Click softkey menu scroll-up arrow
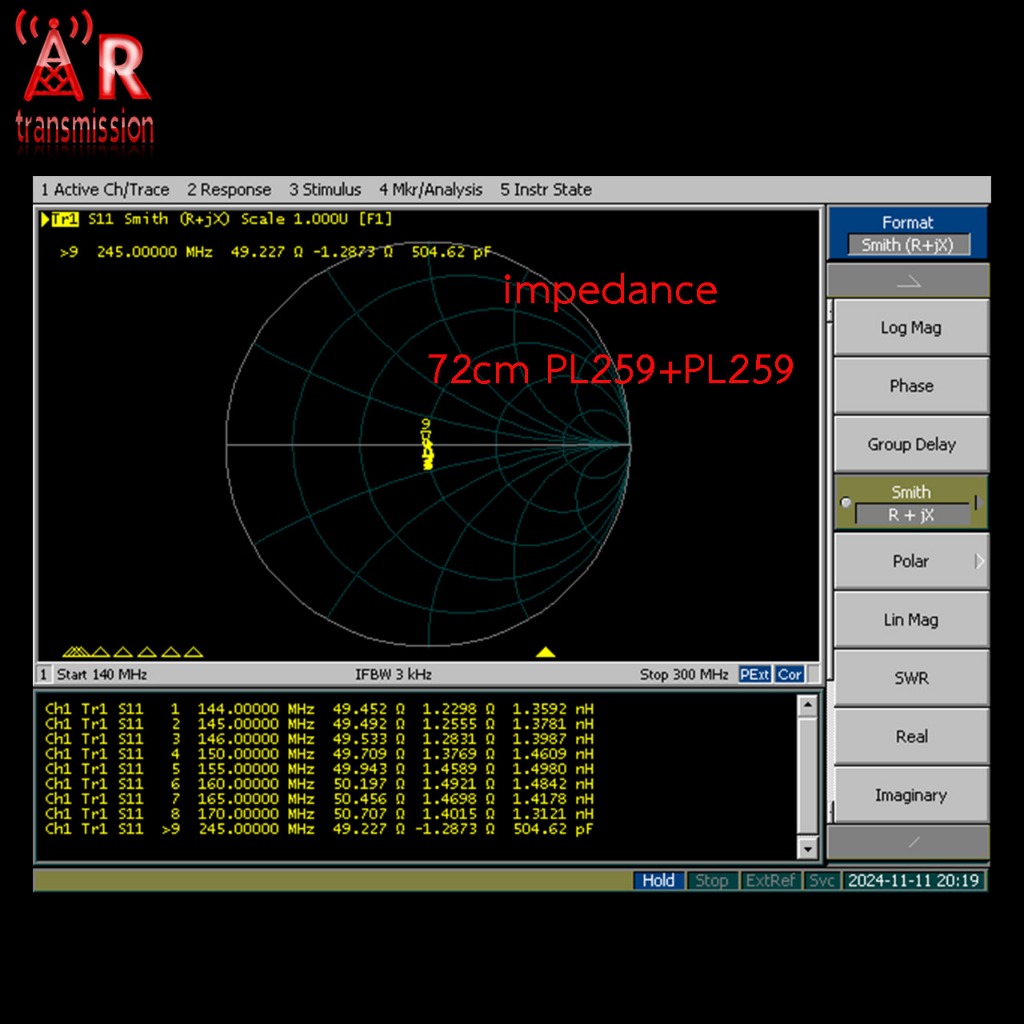 tap(908, 281)
